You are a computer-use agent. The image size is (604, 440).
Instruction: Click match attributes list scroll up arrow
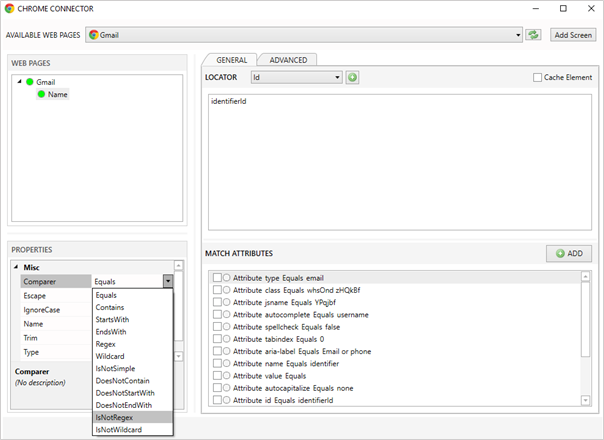(x=585, y=276)
